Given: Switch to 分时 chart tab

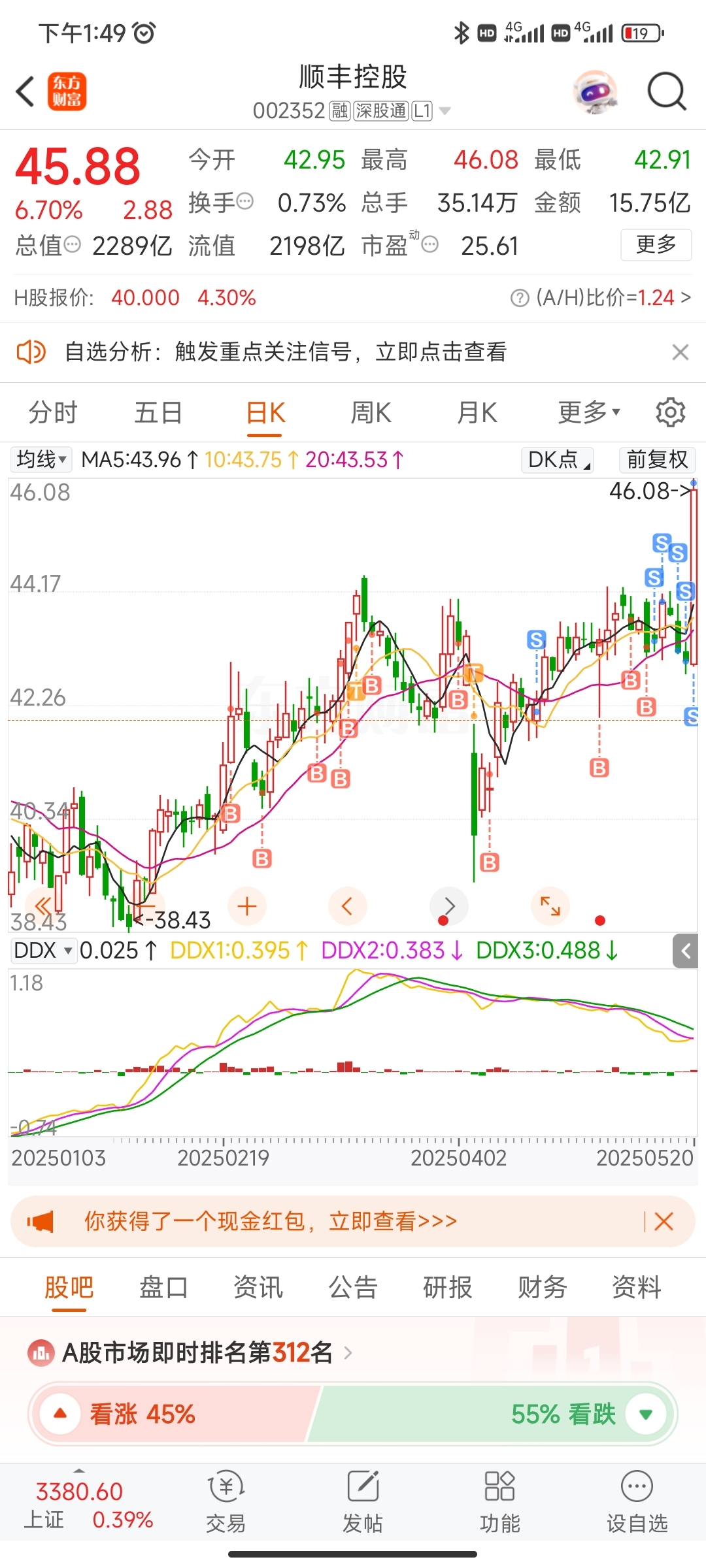Looking at the screenshot, I should click(53, 412).
